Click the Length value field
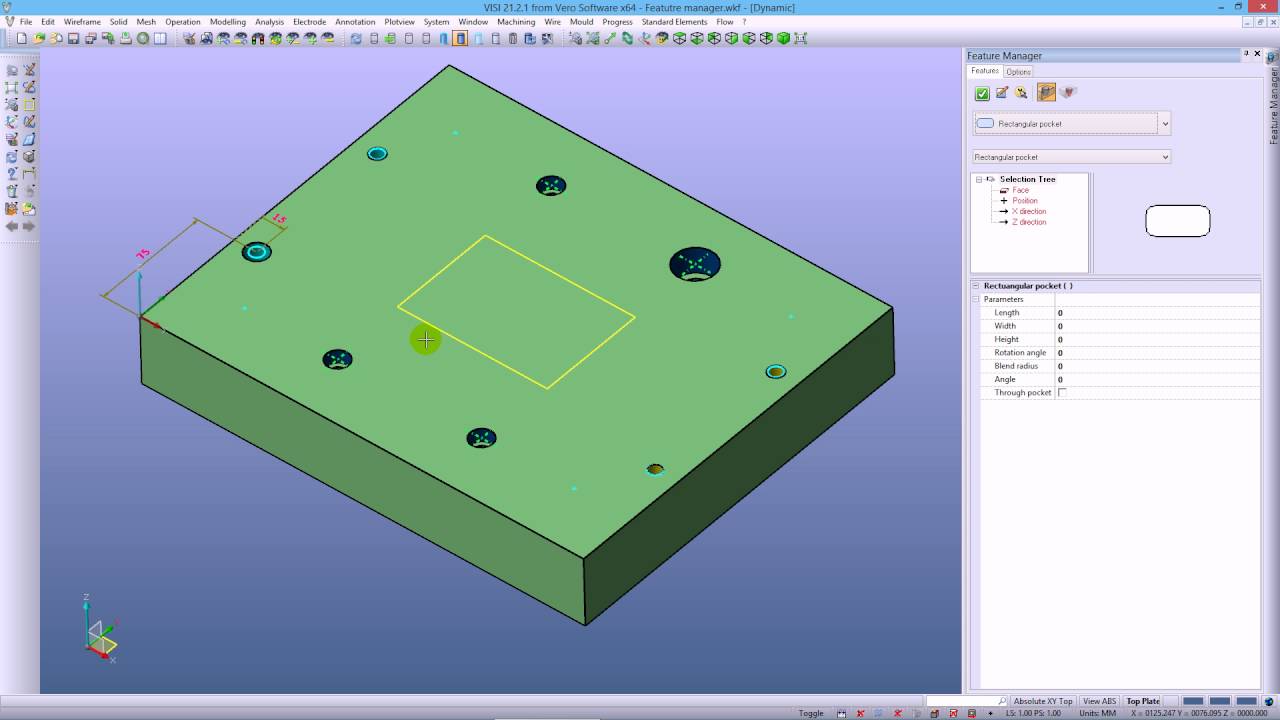 pos(1158,313)
